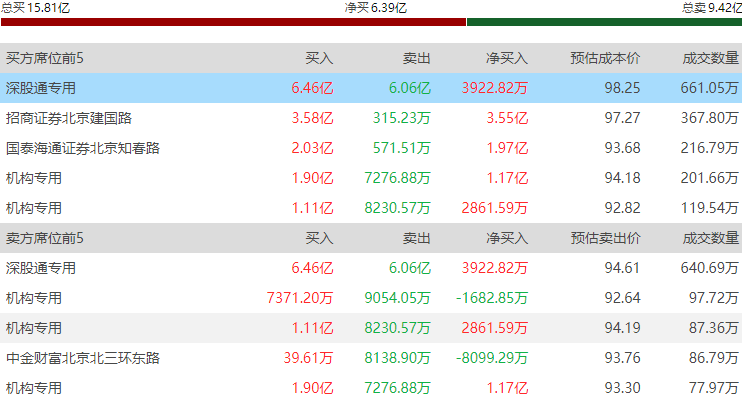Select highlighted 深股通专用 buyer row
Viewport: 742px width, 400px height.
(371, 88)
